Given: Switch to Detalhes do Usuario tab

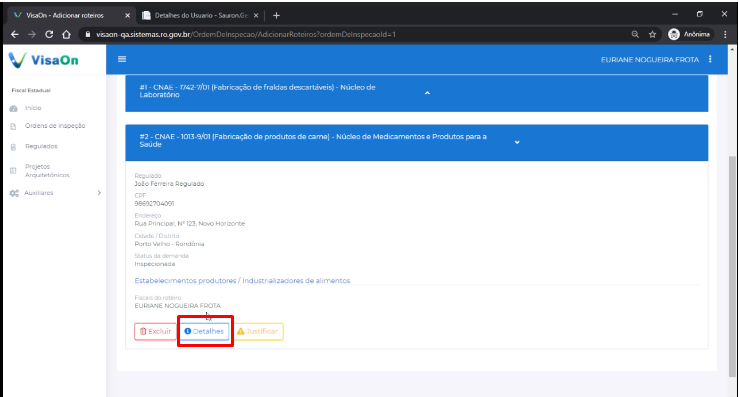Looking at the screenshot, I should 201,16.
